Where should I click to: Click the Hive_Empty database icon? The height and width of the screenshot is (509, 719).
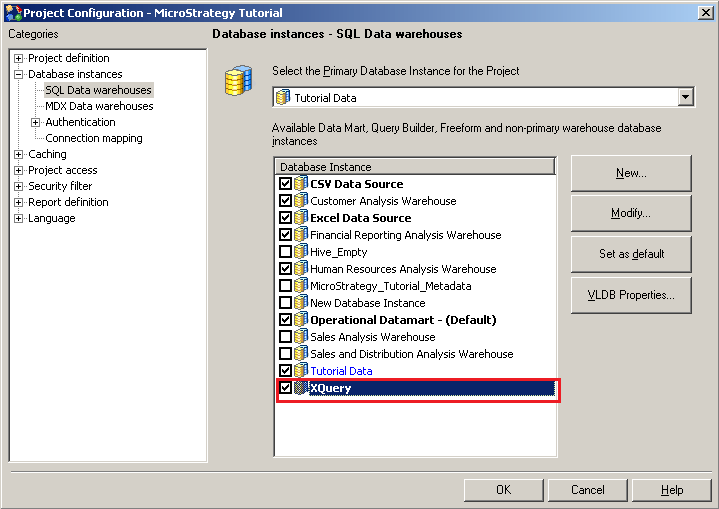point(301,251)
